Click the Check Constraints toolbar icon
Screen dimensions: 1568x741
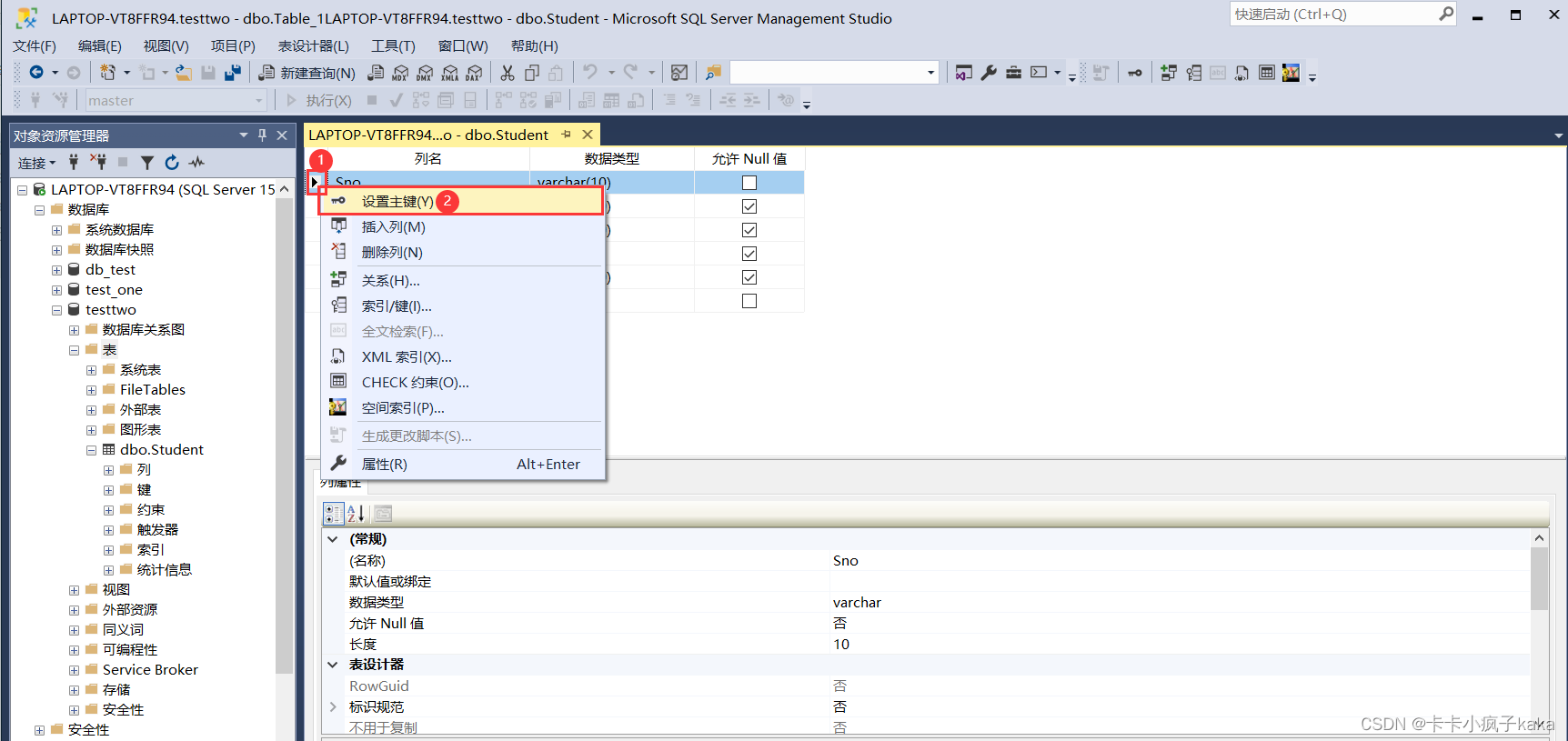point(1266,73)
